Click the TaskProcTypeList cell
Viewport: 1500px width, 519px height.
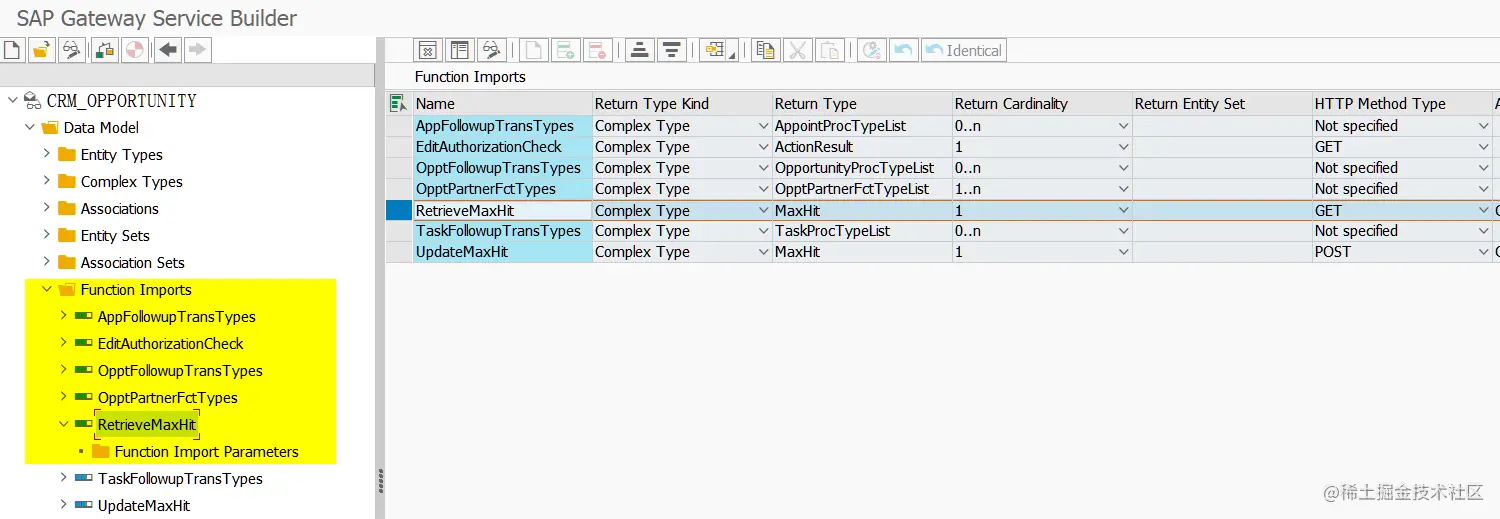coord(863,231)
